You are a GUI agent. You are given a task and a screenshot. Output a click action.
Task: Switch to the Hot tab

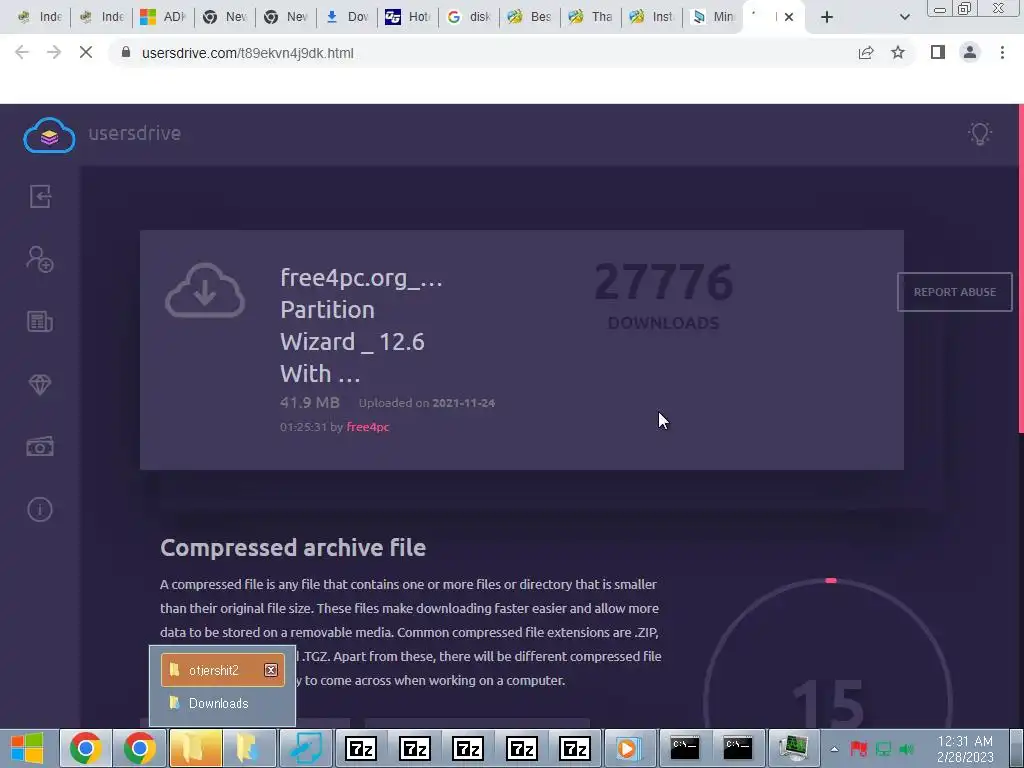tap(408, 17)
